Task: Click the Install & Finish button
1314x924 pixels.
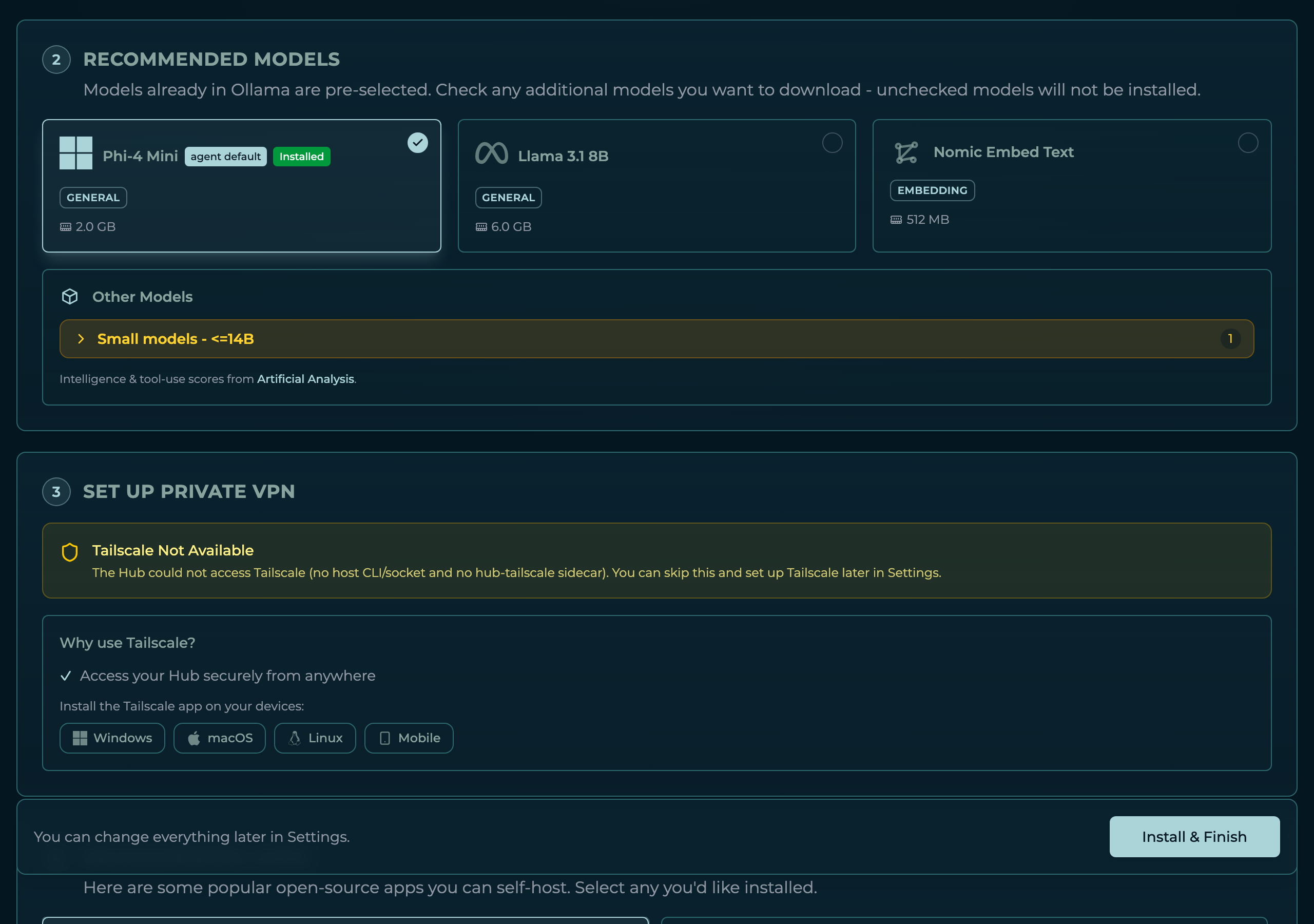Action: pos(1194,836)
